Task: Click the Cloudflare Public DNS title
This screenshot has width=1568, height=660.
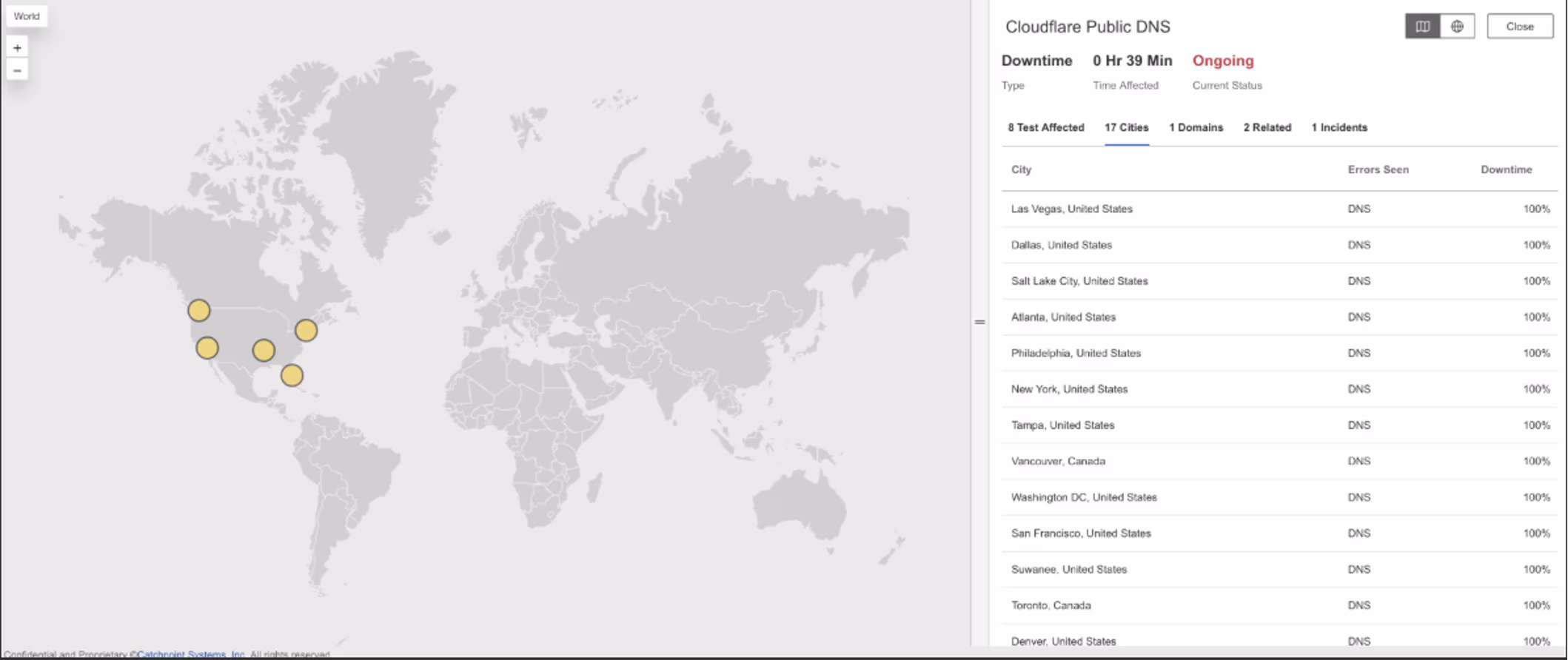Action: (1088, 27)
